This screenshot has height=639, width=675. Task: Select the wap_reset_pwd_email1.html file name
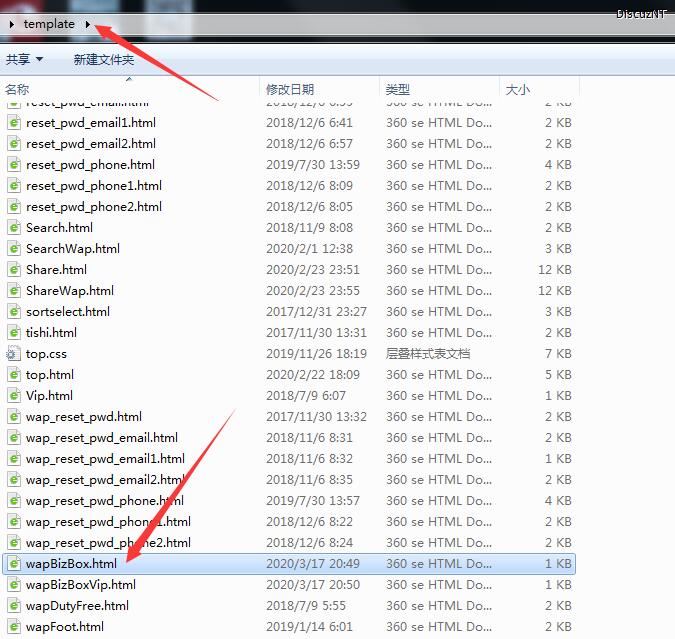point(105,459)
